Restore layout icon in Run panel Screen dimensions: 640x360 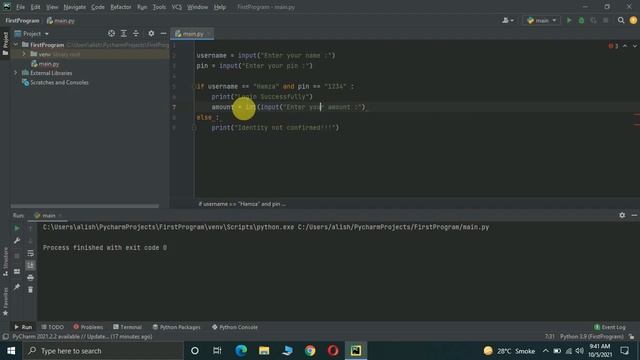coord(17,271)
